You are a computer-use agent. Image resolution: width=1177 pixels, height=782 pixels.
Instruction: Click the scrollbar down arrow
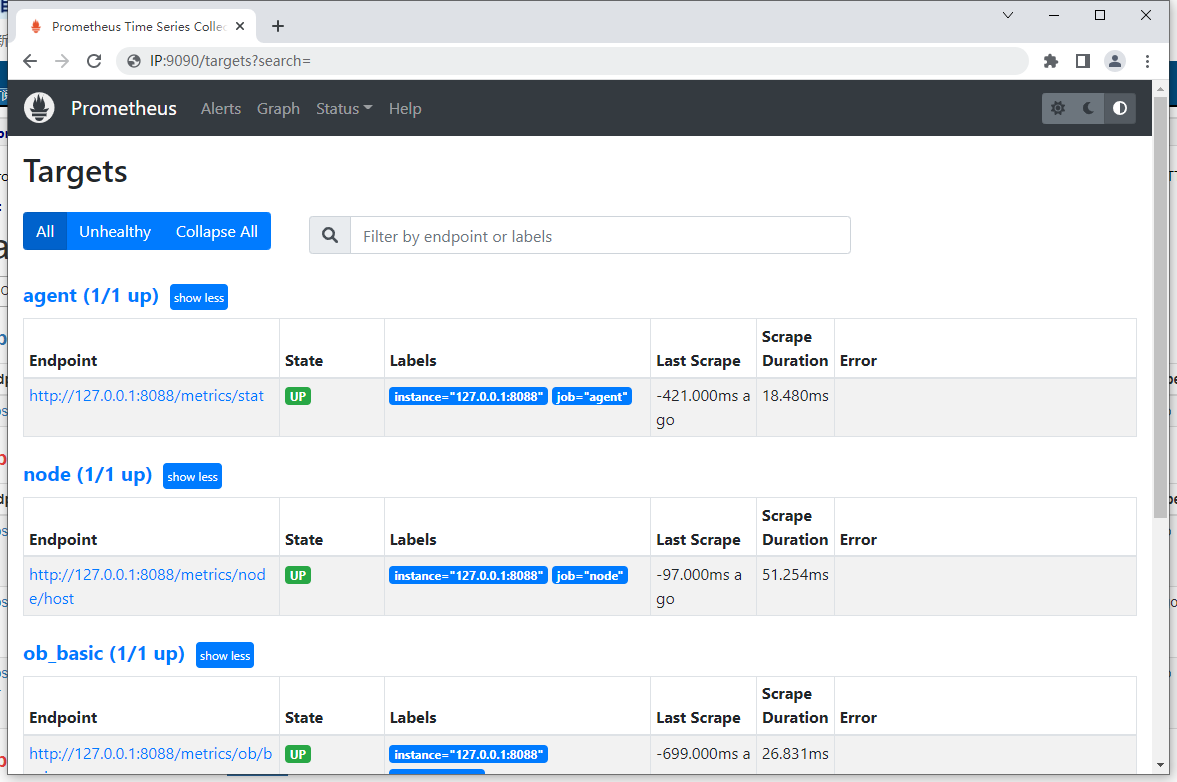click(1160, 765)
